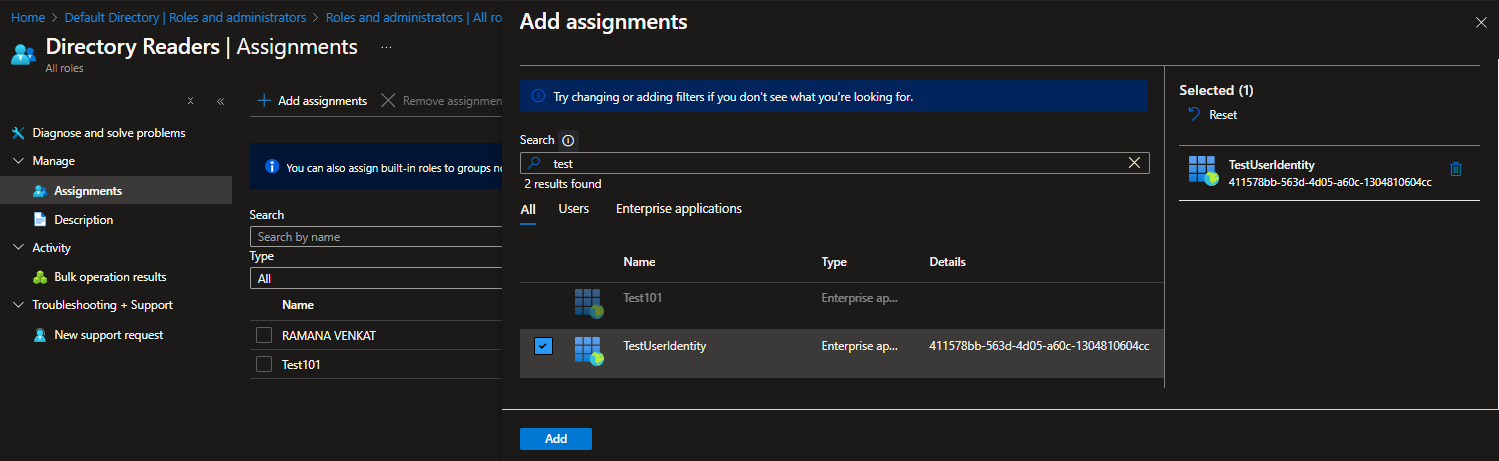Click the info icon beside the Search label
The height and width of the screenshot is (461, 1499).
coord(568,141)
